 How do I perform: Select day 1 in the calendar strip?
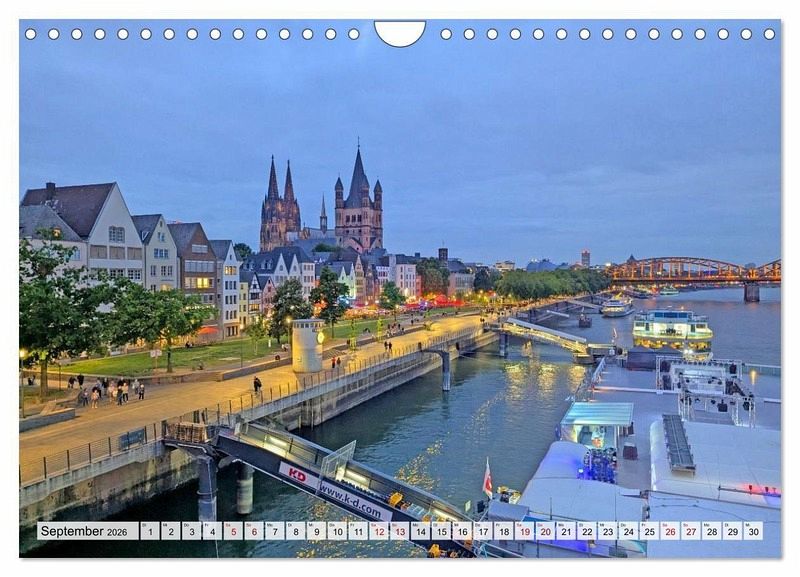coord(149,531)
